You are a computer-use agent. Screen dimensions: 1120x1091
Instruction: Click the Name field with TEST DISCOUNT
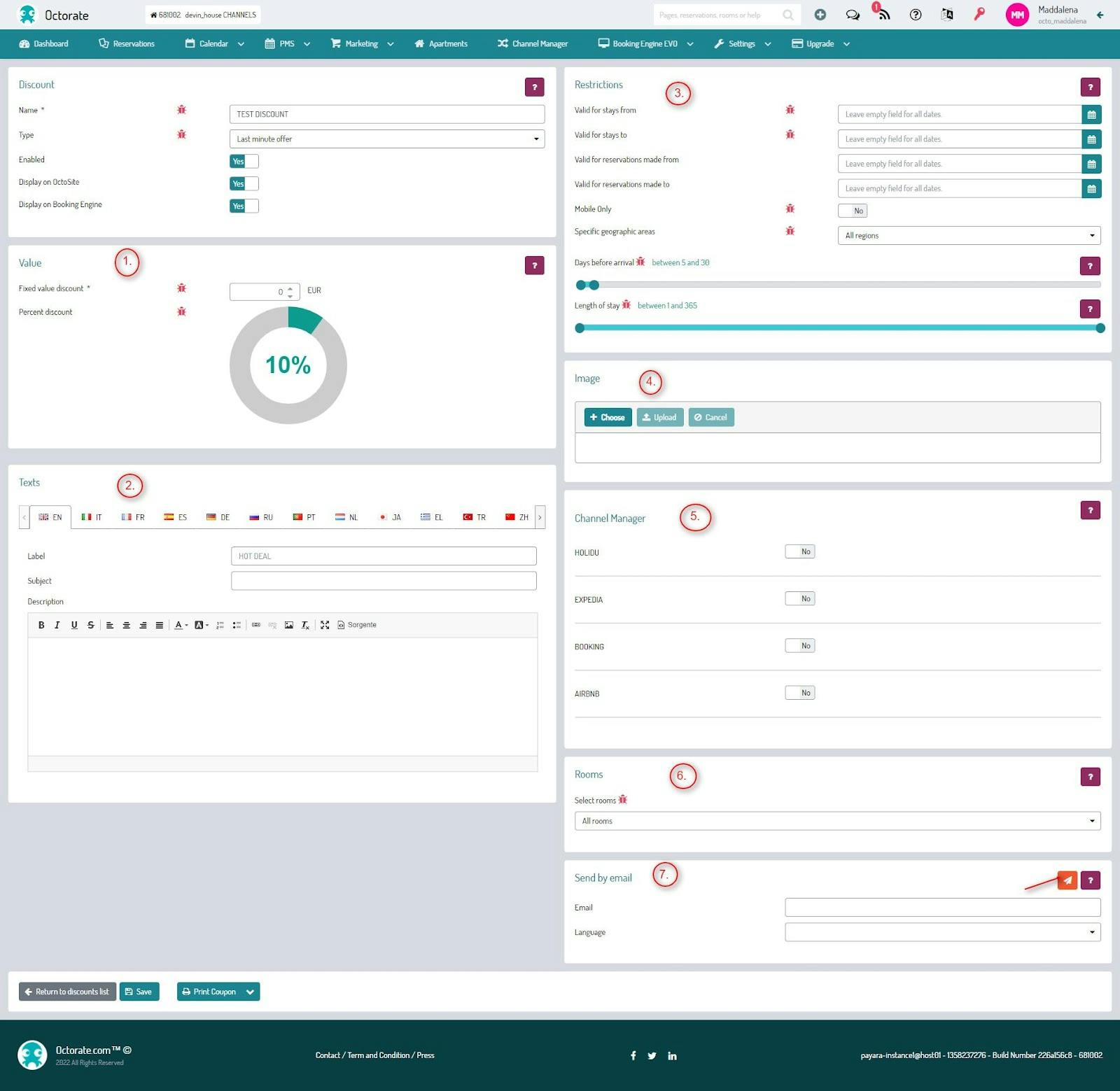coord(387,114)
